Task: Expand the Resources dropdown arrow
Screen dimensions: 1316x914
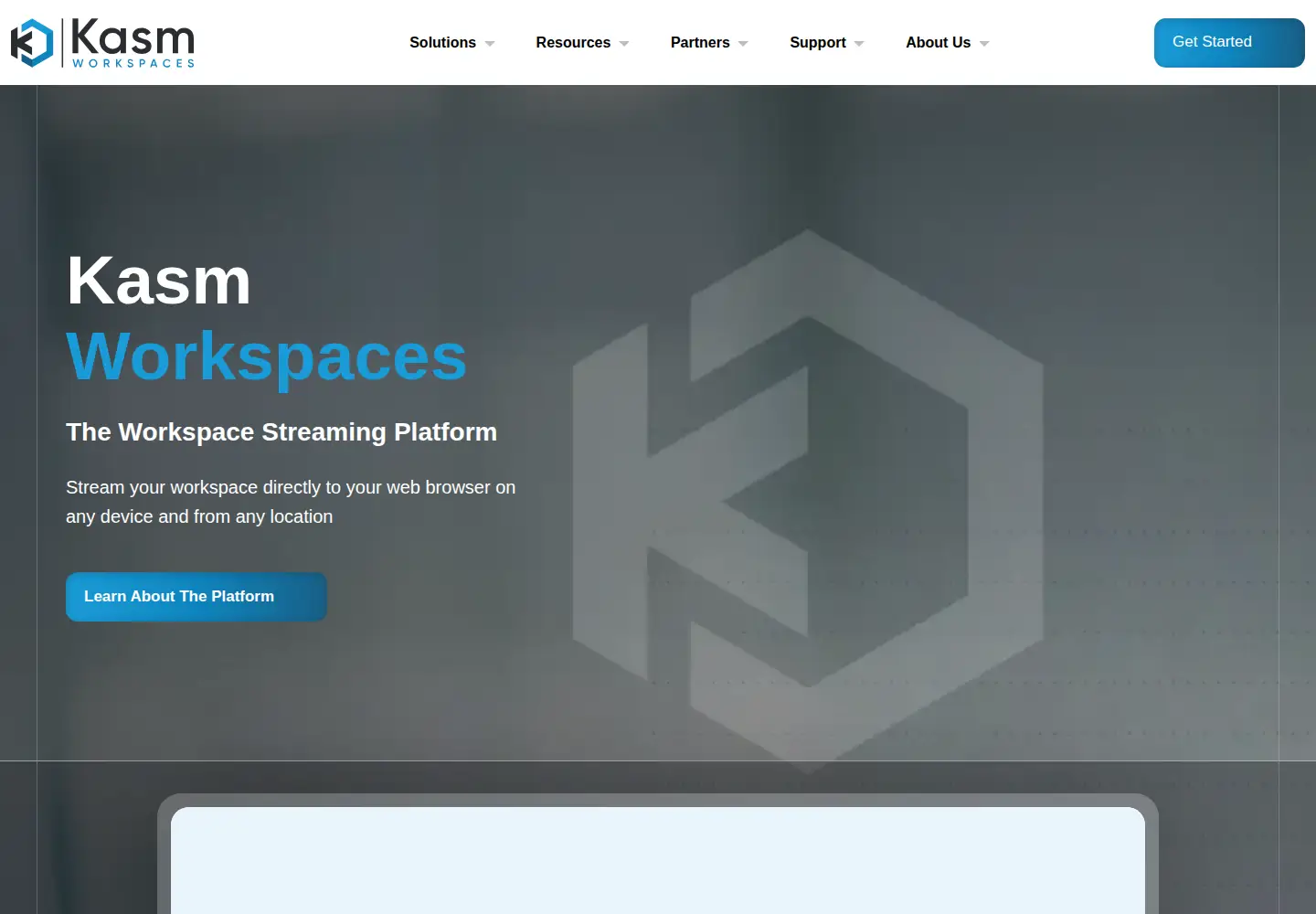Action: pos(624,44)
